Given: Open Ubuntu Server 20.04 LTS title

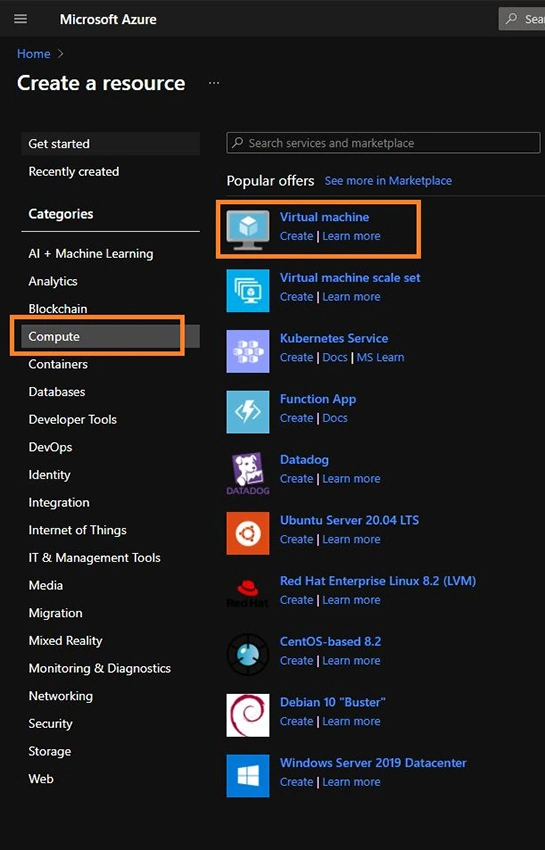Looking at the screenshot, I should 349,520.
